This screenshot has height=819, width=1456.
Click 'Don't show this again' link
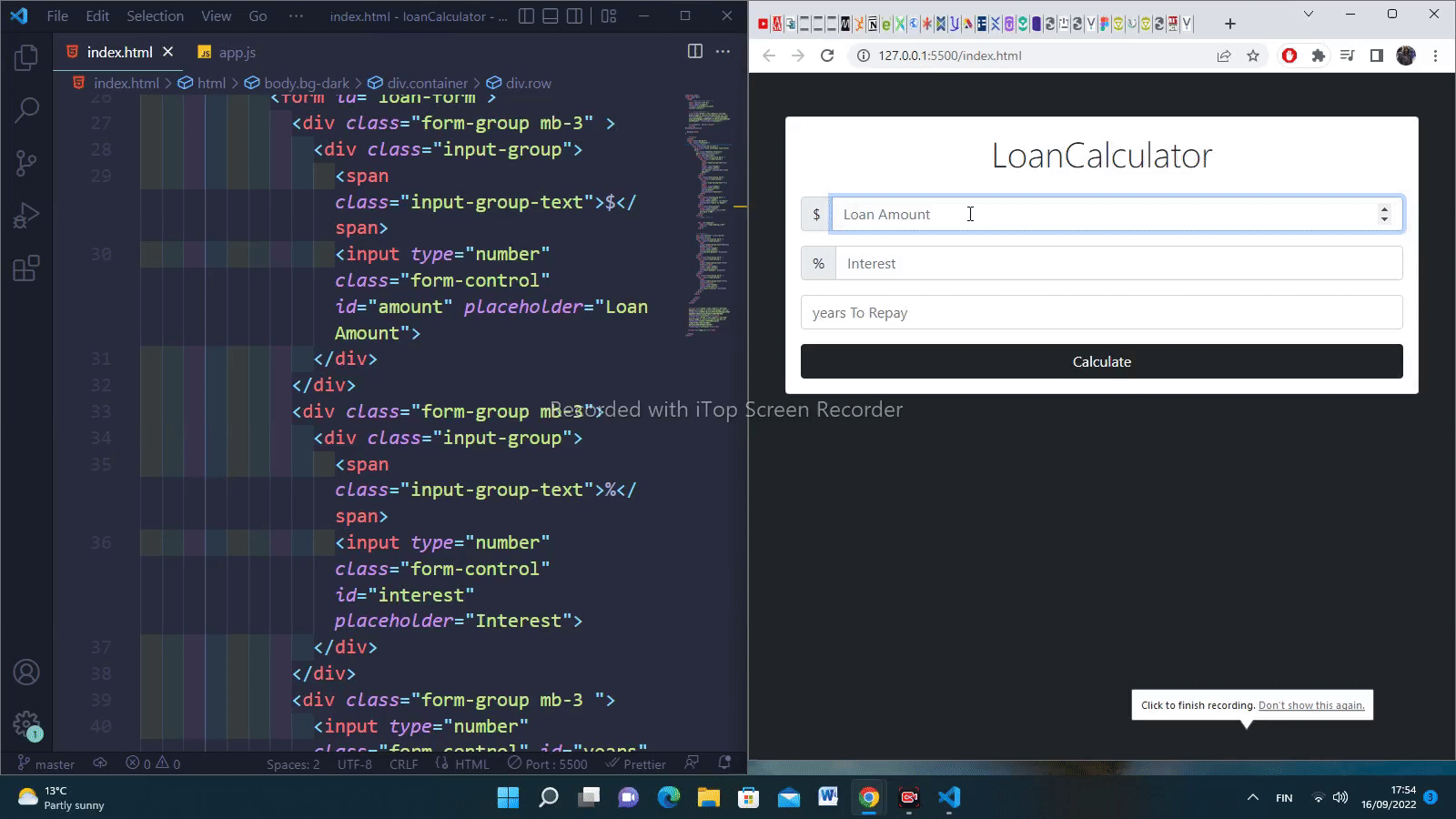[1311, 705]
